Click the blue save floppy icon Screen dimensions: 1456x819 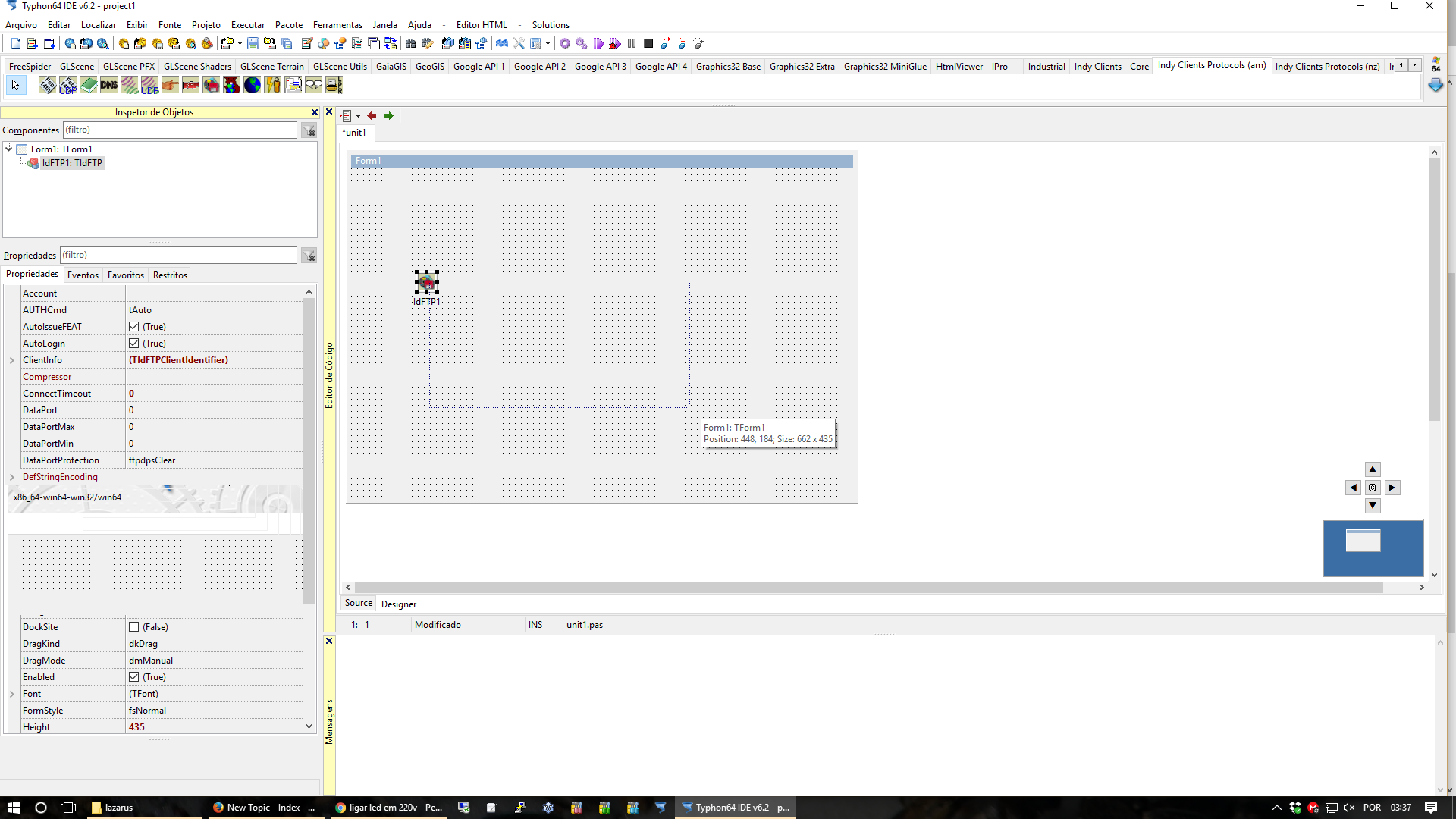point(253,44)
